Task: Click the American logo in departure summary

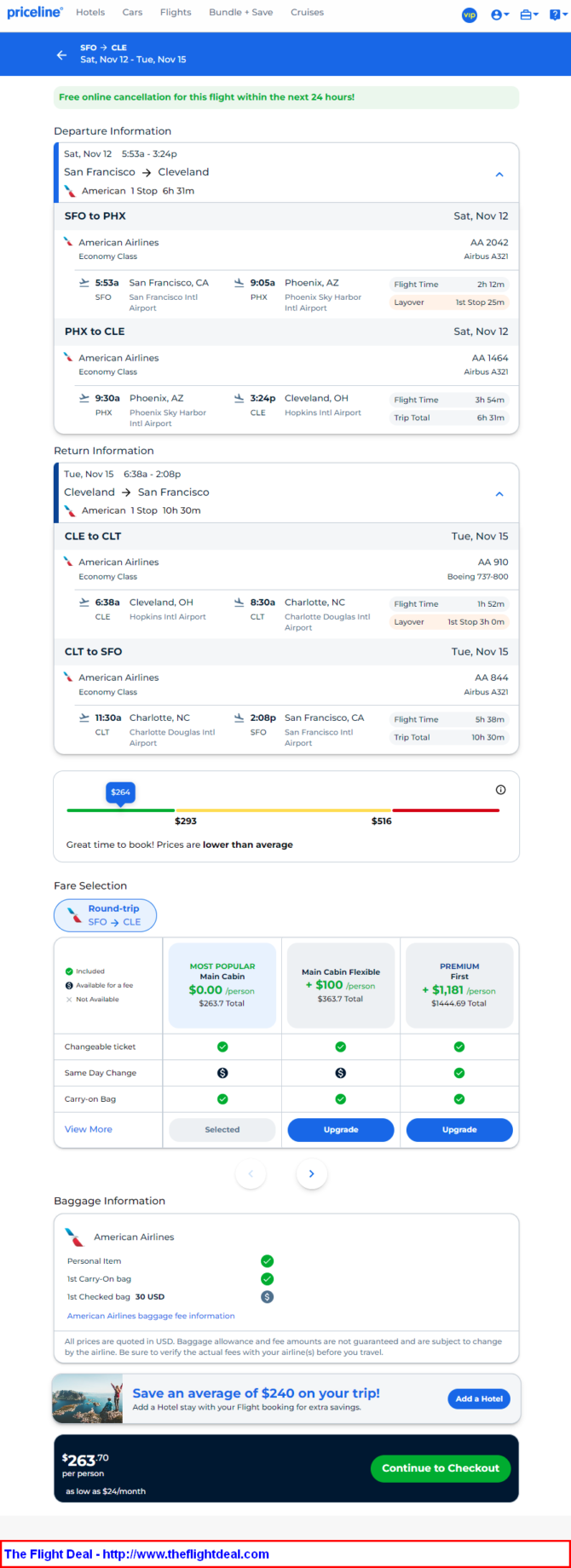Action: point(70,191)
